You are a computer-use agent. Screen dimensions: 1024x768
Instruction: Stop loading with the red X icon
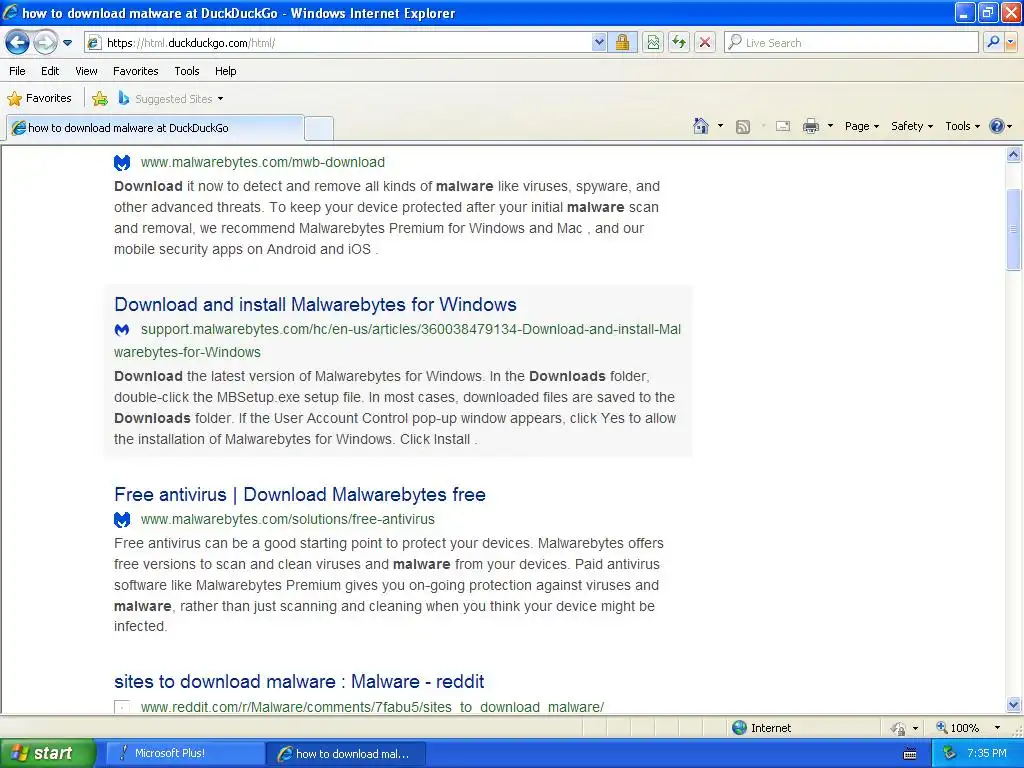705,43
